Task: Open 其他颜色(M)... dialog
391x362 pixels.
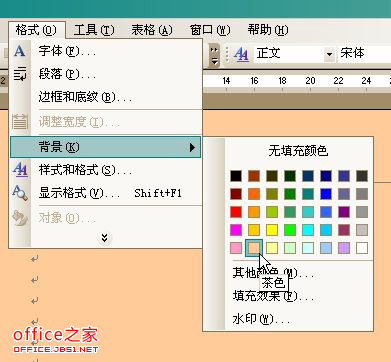Action: pyautogui.click(x=273, y=274)
